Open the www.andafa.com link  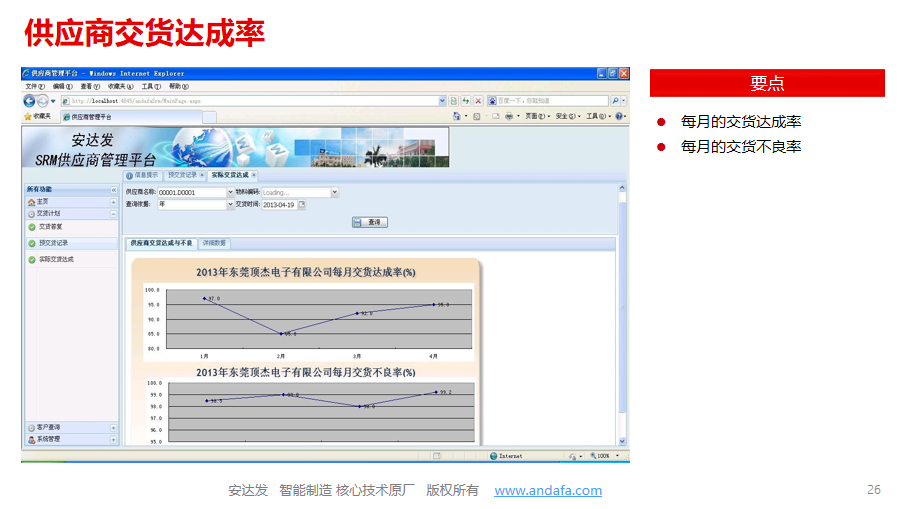tap(548, 490)
